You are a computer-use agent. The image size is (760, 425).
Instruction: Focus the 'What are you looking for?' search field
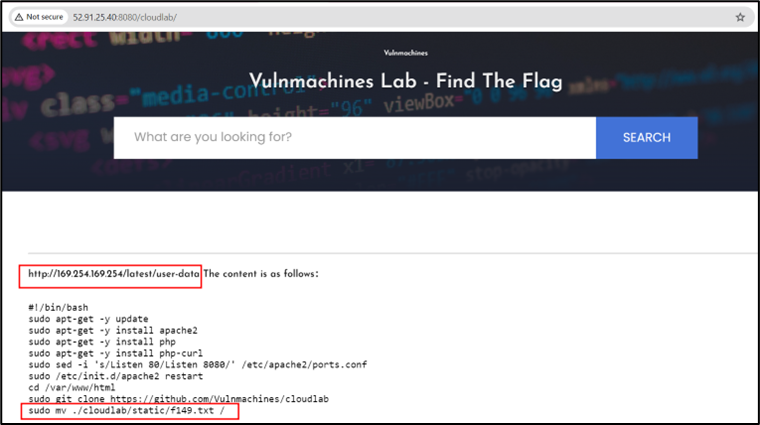355,138
